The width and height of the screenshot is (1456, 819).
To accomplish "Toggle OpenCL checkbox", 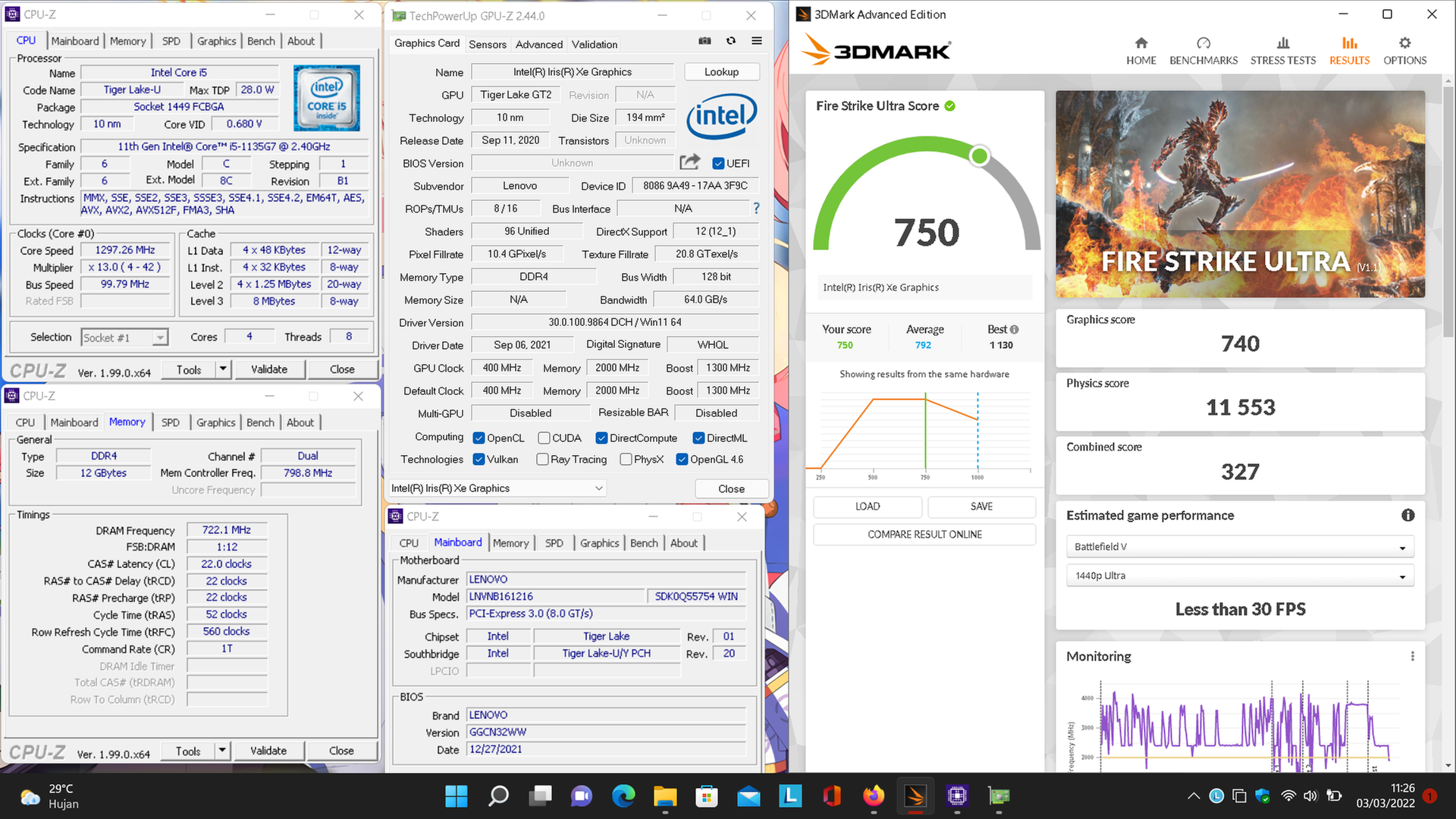I will point(479,438).
